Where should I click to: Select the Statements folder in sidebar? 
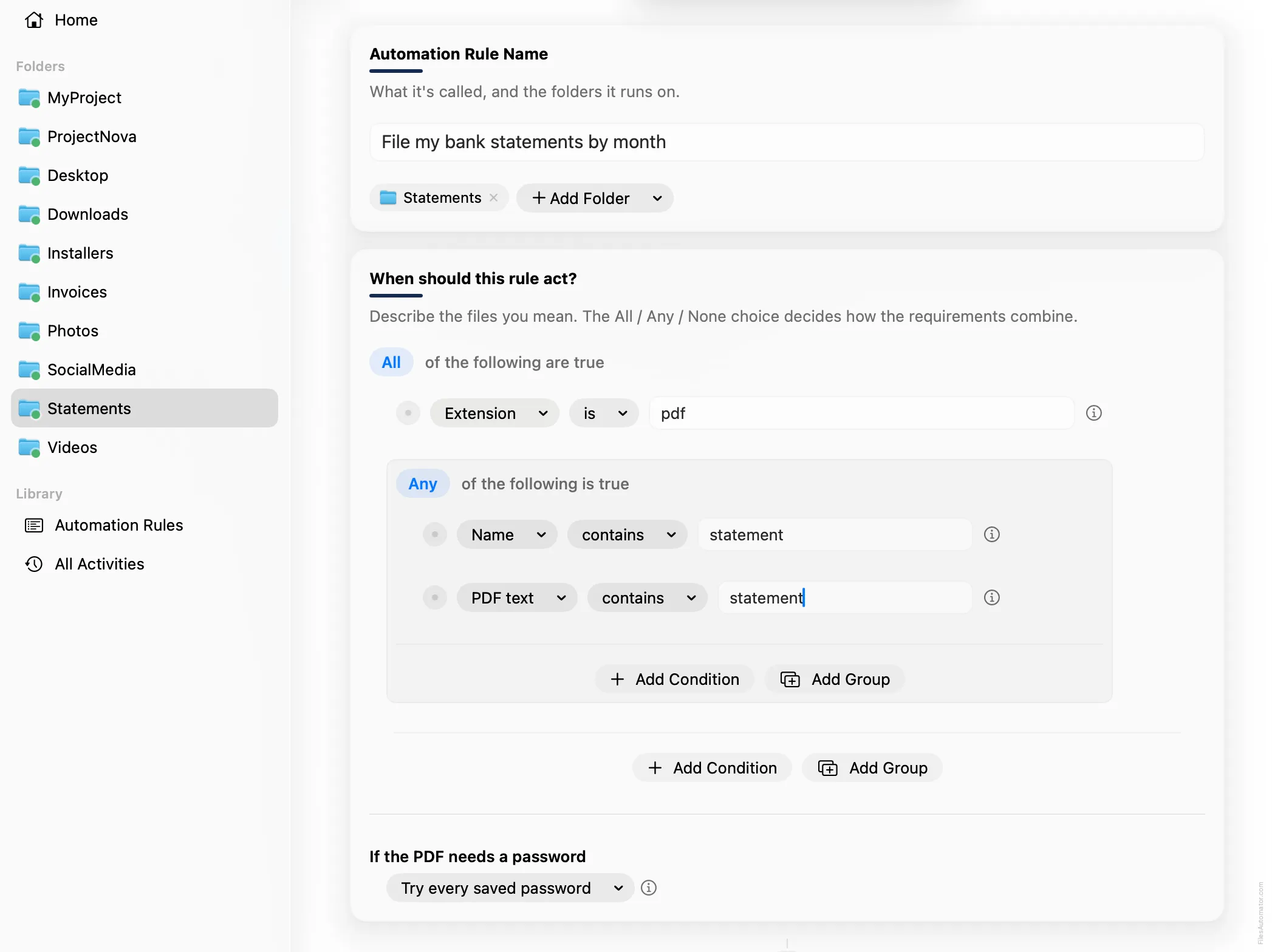(x=145, y=408)
